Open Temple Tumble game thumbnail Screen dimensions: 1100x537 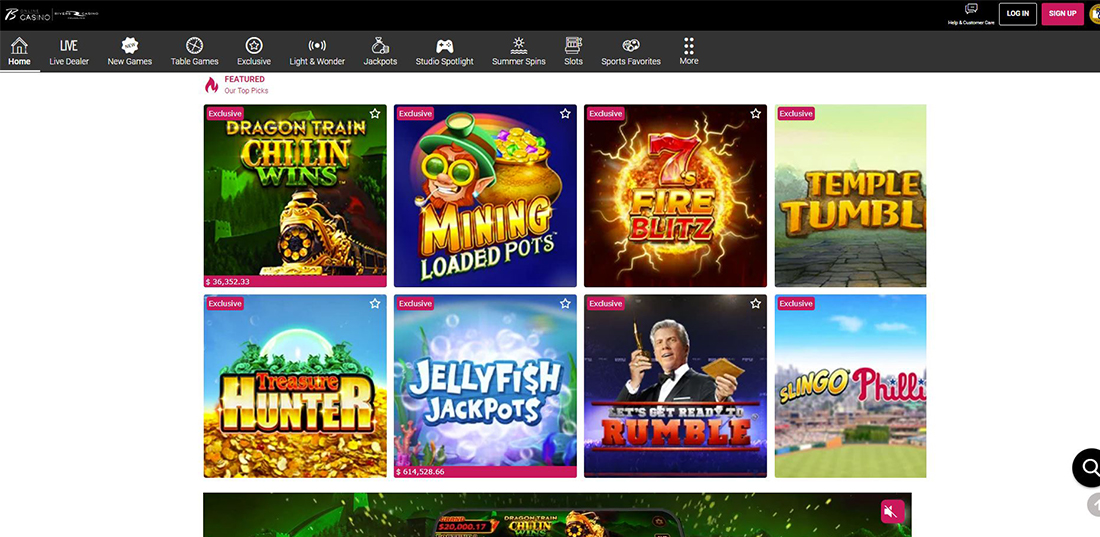tap(850, 196)
